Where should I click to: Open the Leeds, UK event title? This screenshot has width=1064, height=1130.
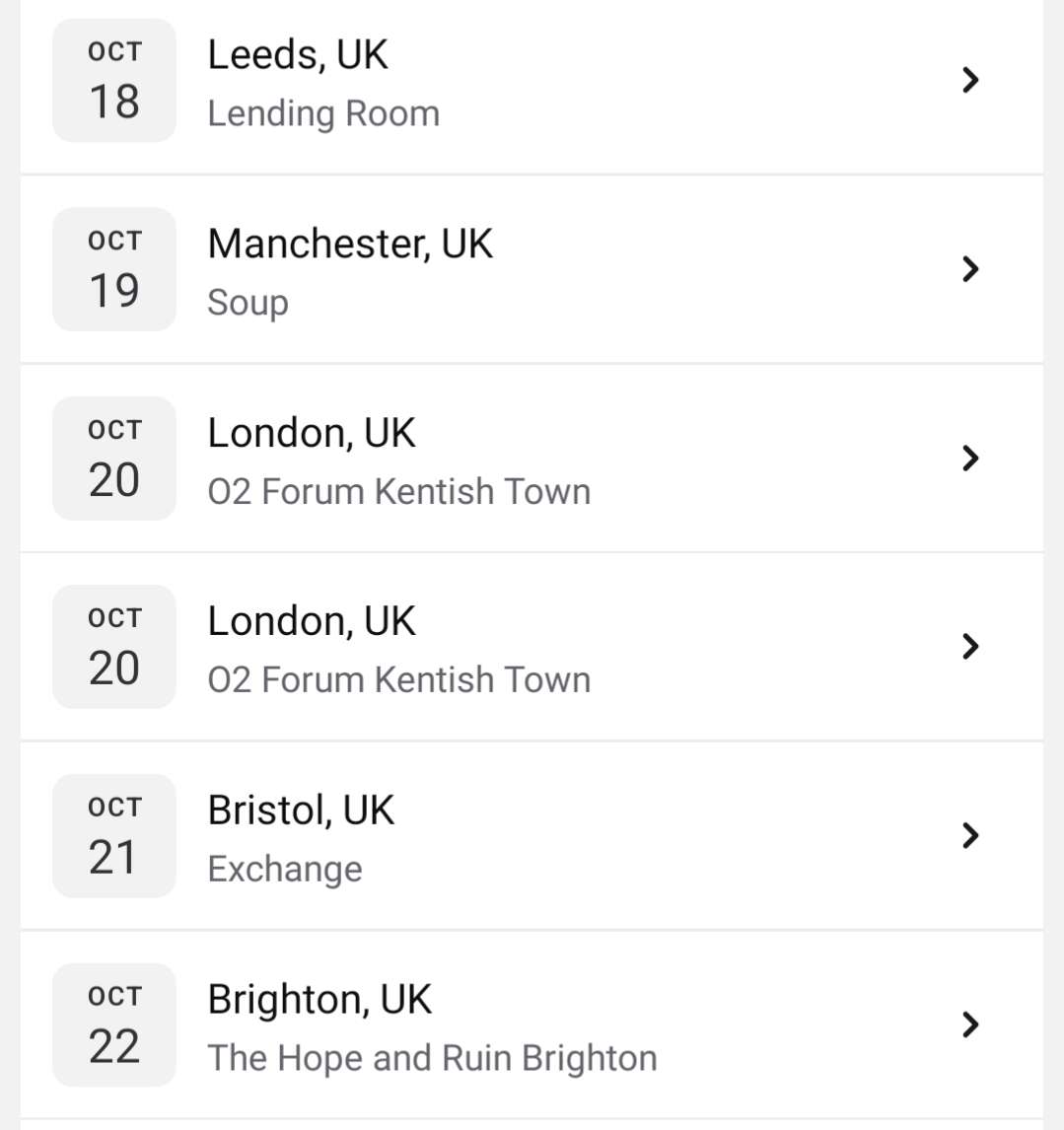298,55
